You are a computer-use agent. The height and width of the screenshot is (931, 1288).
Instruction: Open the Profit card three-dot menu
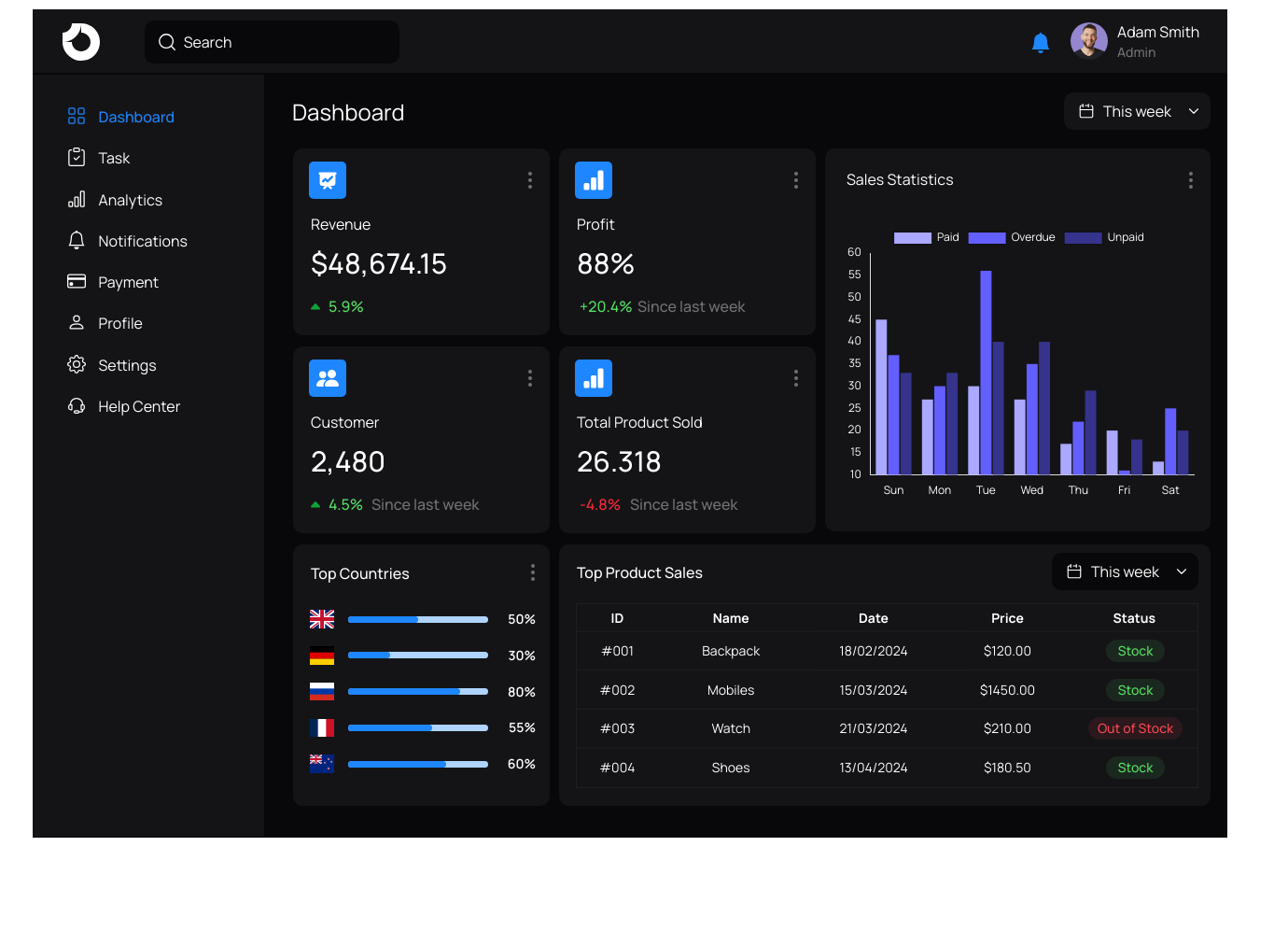pyautogui.click(x=795, y=180)
